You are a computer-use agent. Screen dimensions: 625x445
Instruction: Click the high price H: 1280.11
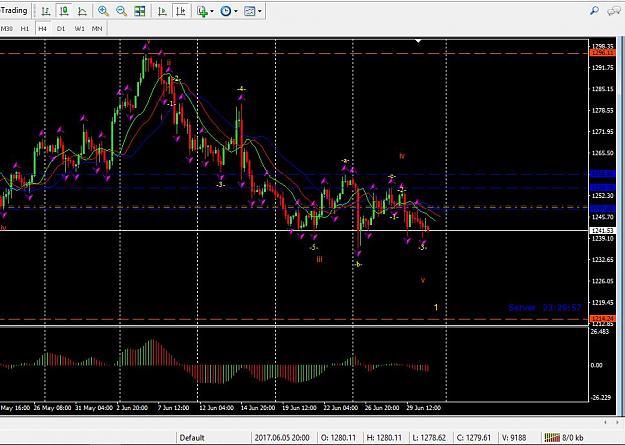pyautogui.click(x=384, y=438)
